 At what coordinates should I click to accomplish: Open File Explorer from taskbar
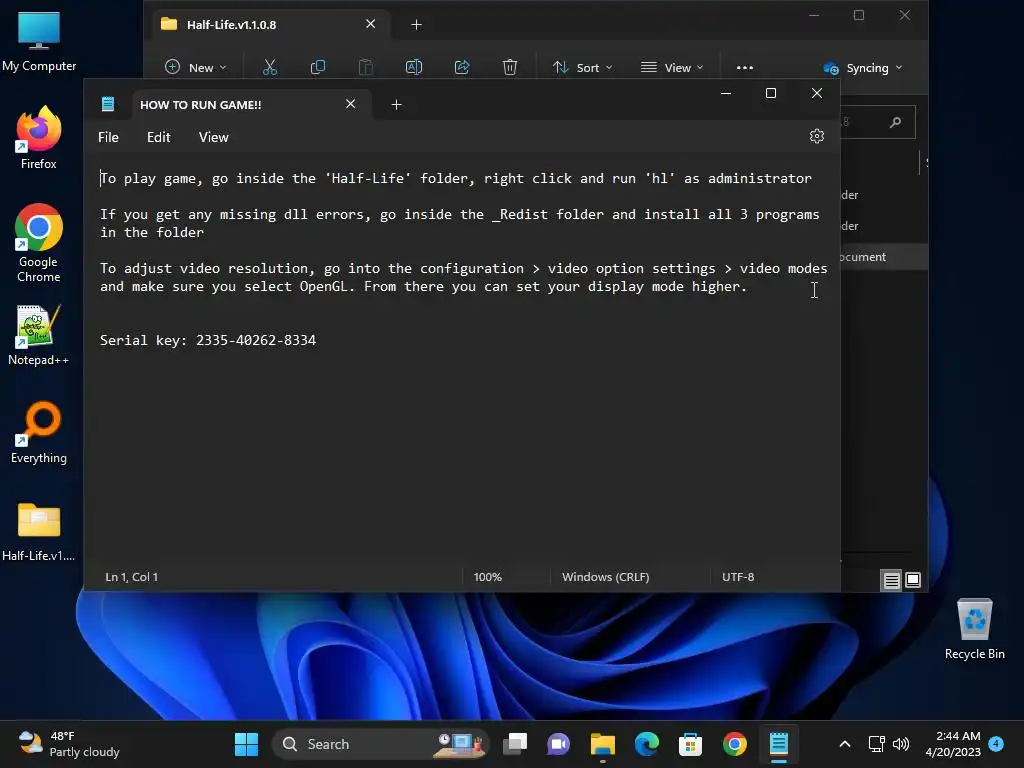click(x=603, y=744)
